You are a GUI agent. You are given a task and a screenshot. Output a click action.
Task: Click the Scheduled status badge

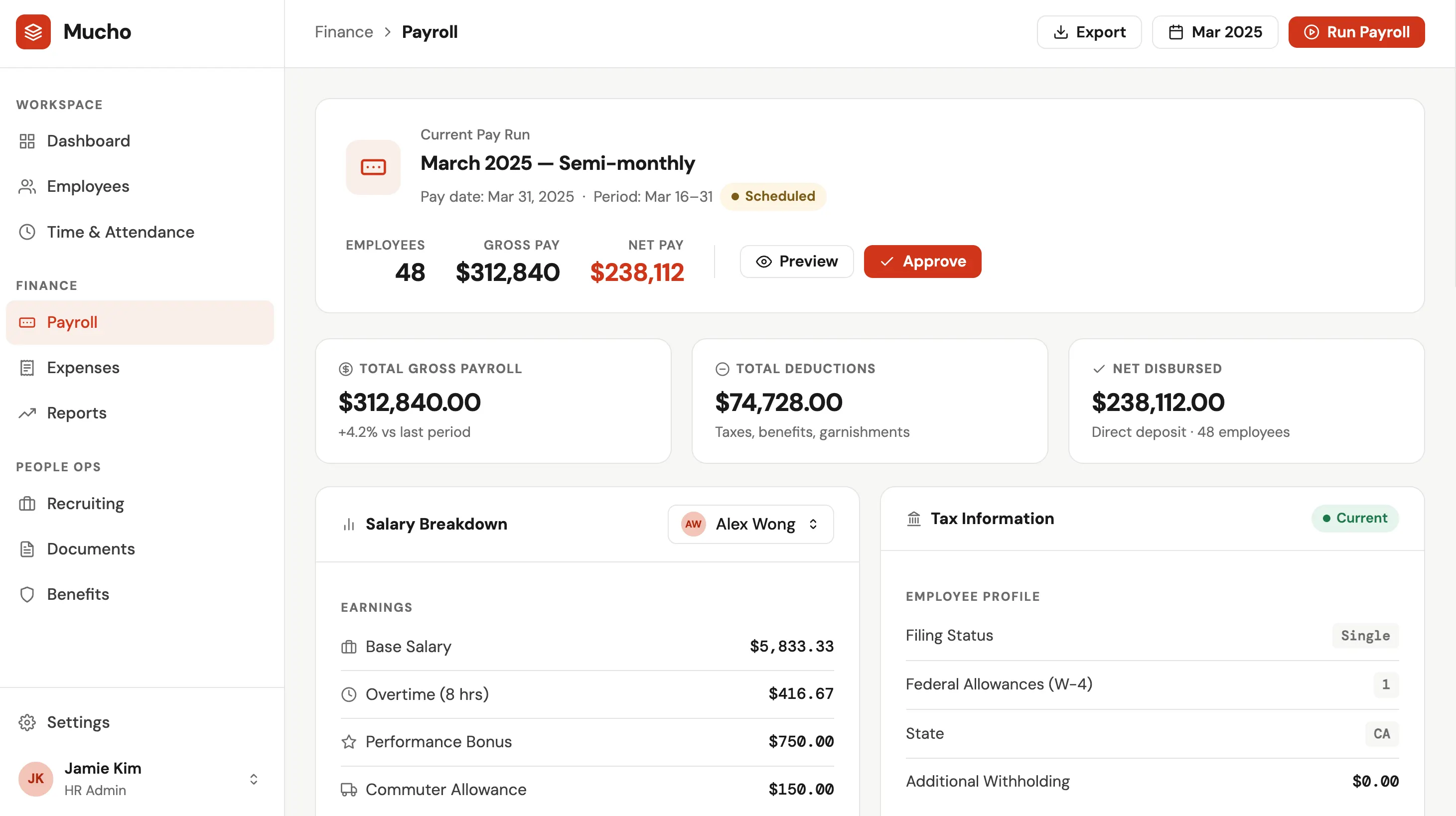[x=773, y=196]
